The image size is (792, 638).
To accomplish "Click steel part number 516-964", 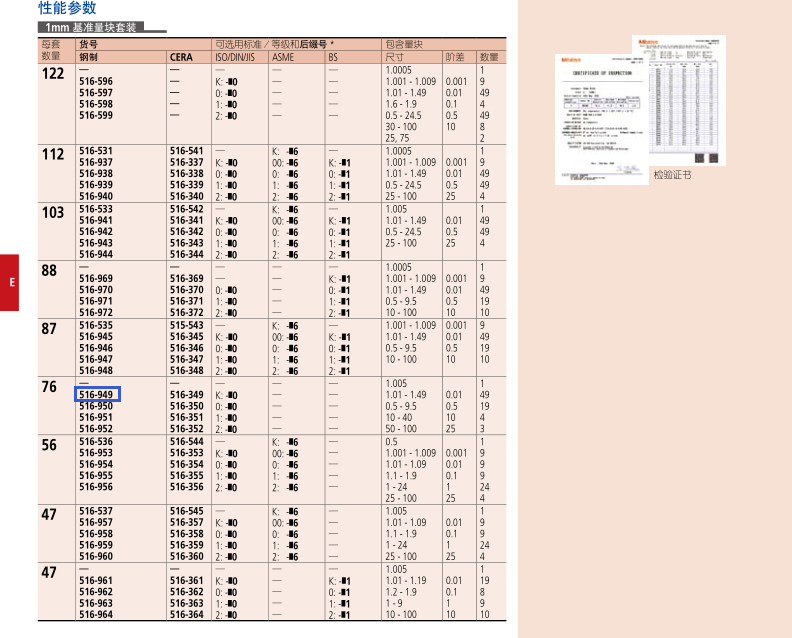I will tap(96, 614).
